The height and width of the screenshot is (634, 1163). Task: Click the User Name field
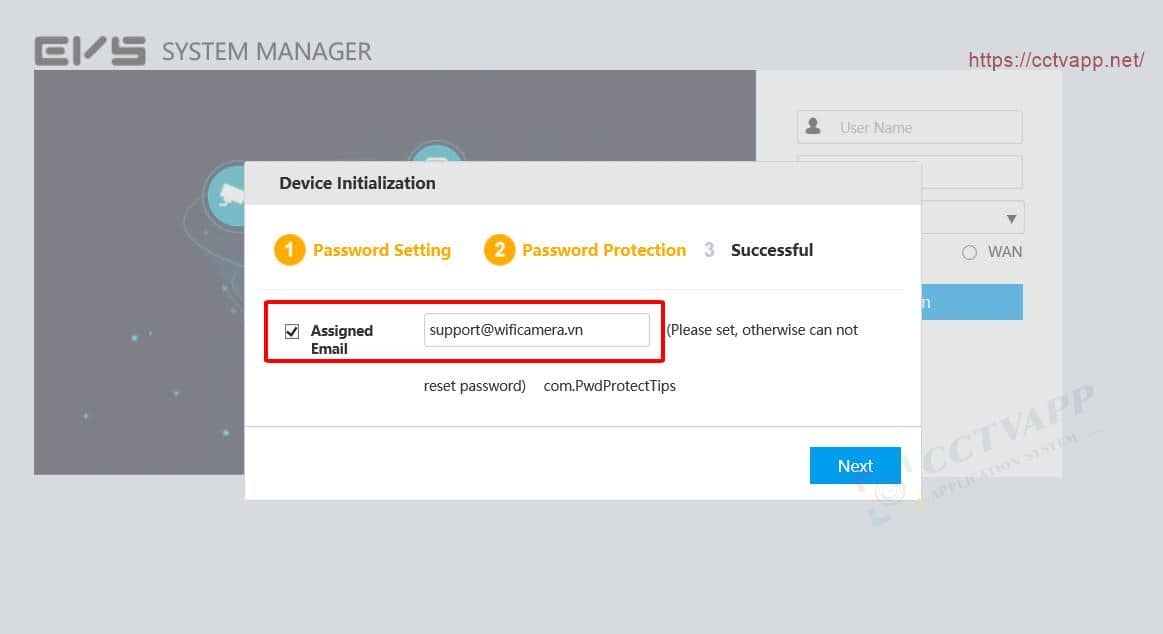click(x=925, y=127)
